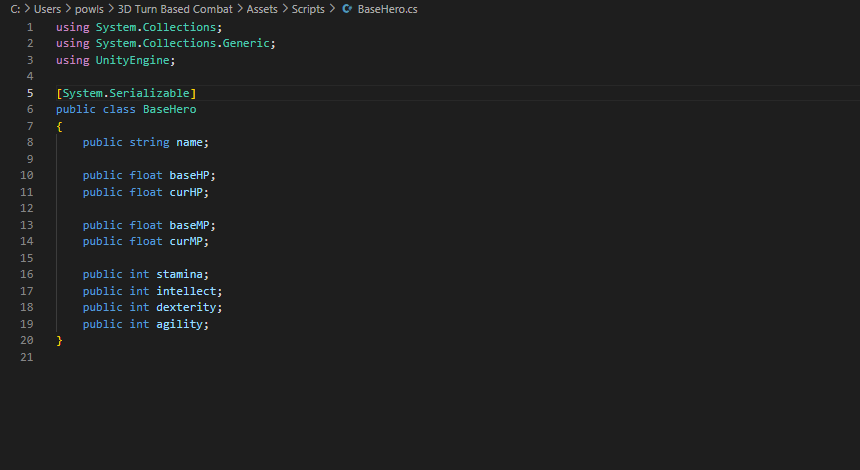Expand the Scripts folder breadcrumb
Screen dimensions: 860x470
coord(308,9)
